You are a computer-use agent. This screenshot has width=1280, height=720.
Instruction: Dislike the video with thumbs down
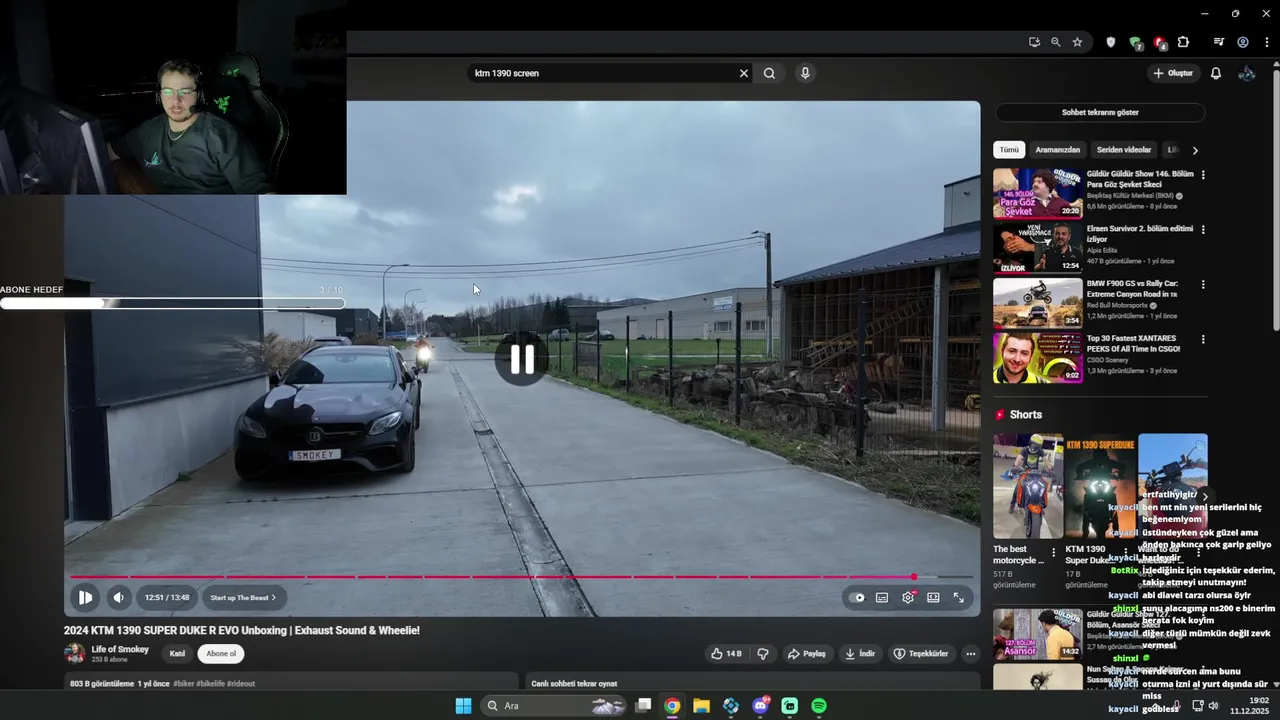tap(763, 654)
